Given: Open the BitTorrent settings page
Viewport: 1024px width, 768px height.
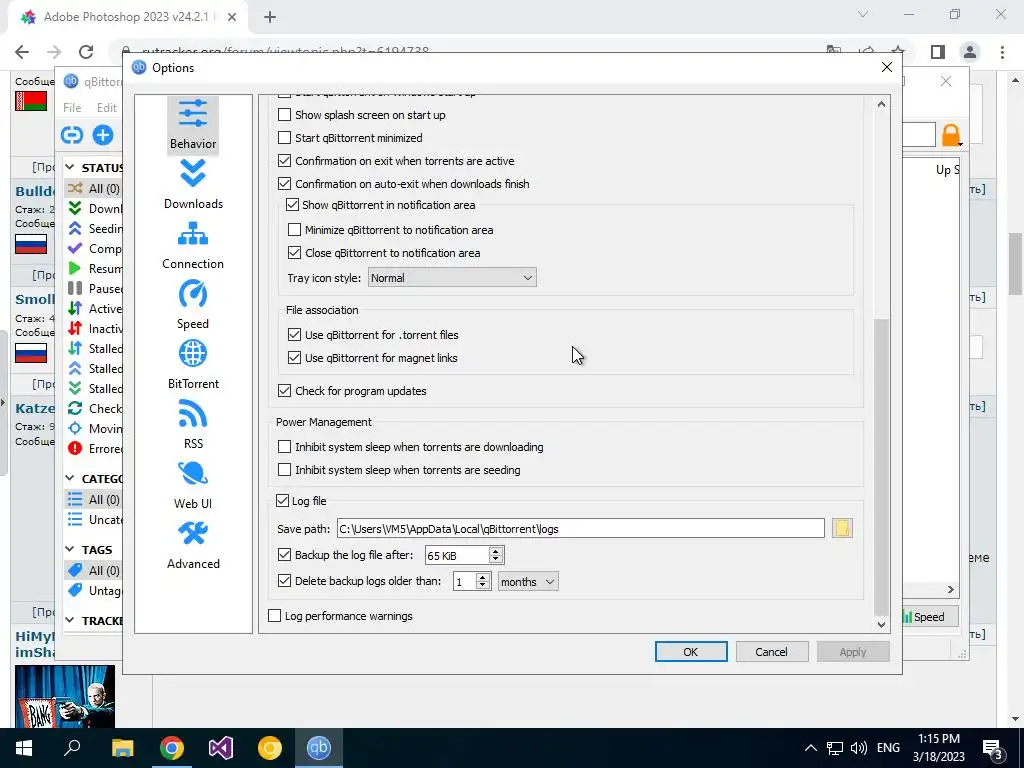Looking at the screenshot, I should [x=193, y=364].
